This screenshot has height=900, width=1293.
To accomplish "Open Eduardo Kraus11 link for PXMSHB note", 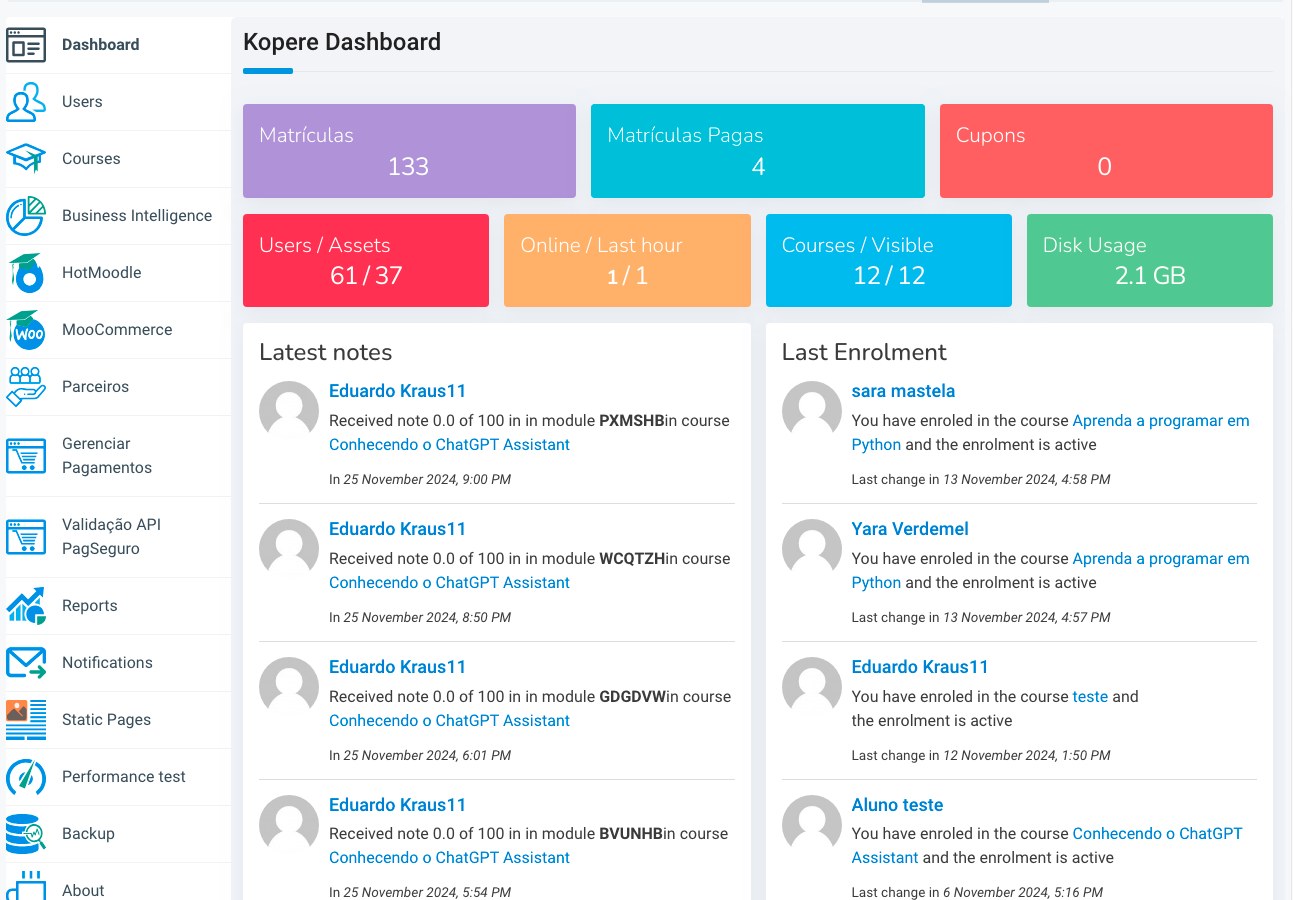I will [x=397, y=391].
